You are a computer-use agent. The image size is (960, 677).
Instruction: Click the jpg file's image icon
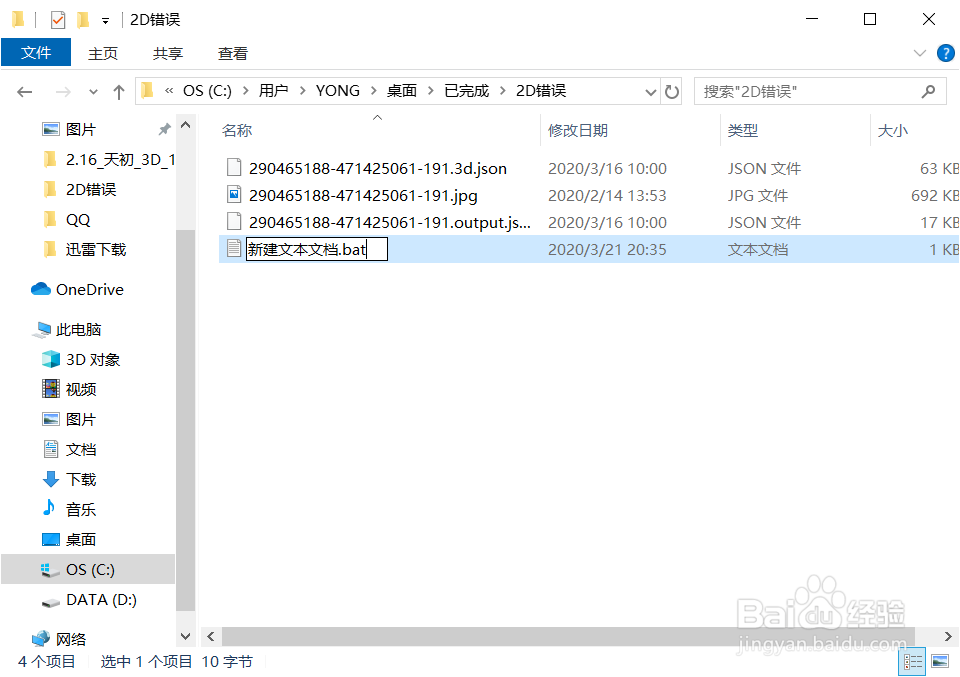click(234, 195)
